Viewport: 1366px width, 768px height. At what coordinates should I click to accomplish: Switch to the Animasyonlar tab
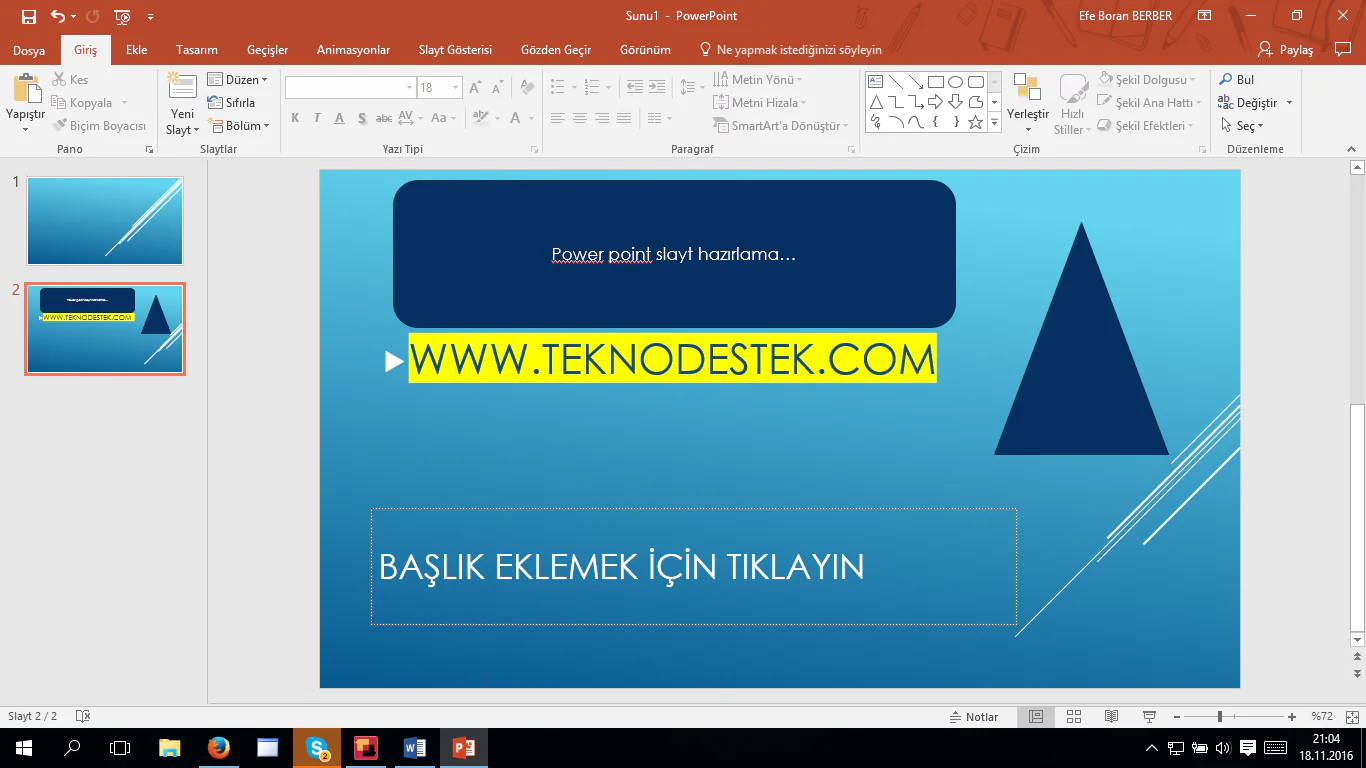point(353,50)
